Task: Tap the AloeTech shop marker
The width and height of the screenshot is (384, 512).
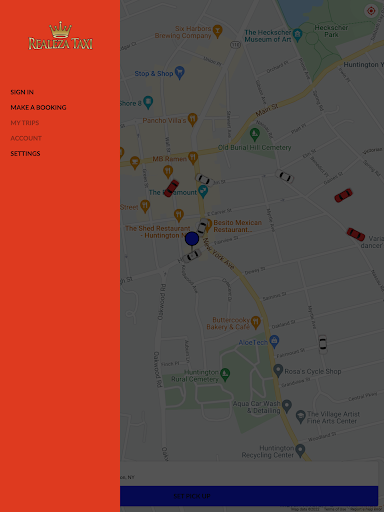Action: click(274, 341)
